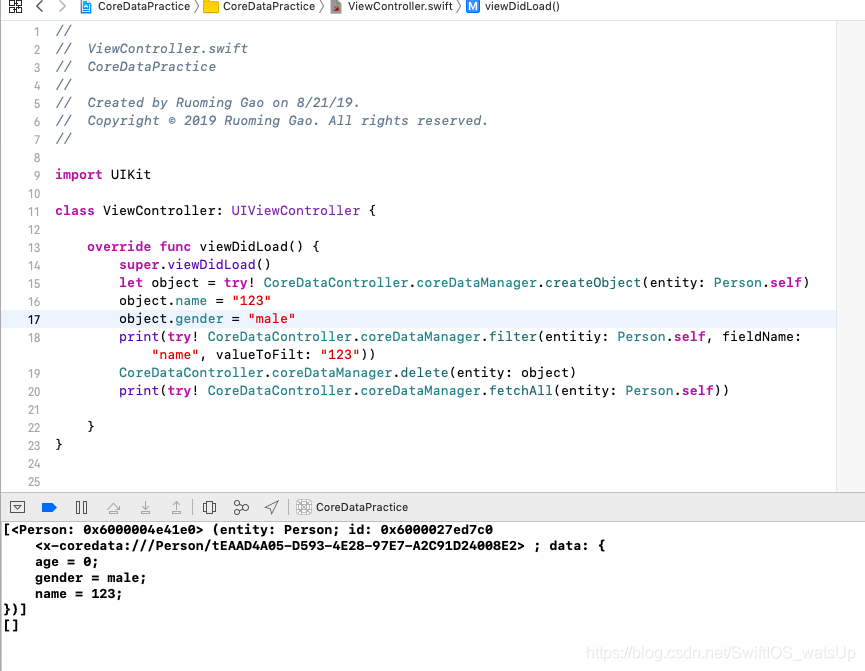Viewport: 865px width, 671px height.
Task: Click createObject method call
Action: point(593,283)
